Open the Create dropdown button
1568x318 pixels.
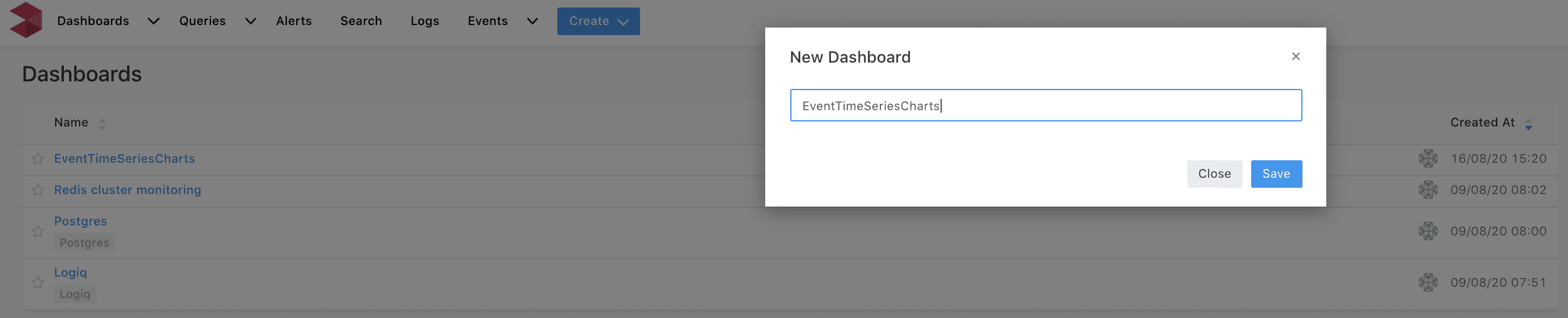coord(598,21)
